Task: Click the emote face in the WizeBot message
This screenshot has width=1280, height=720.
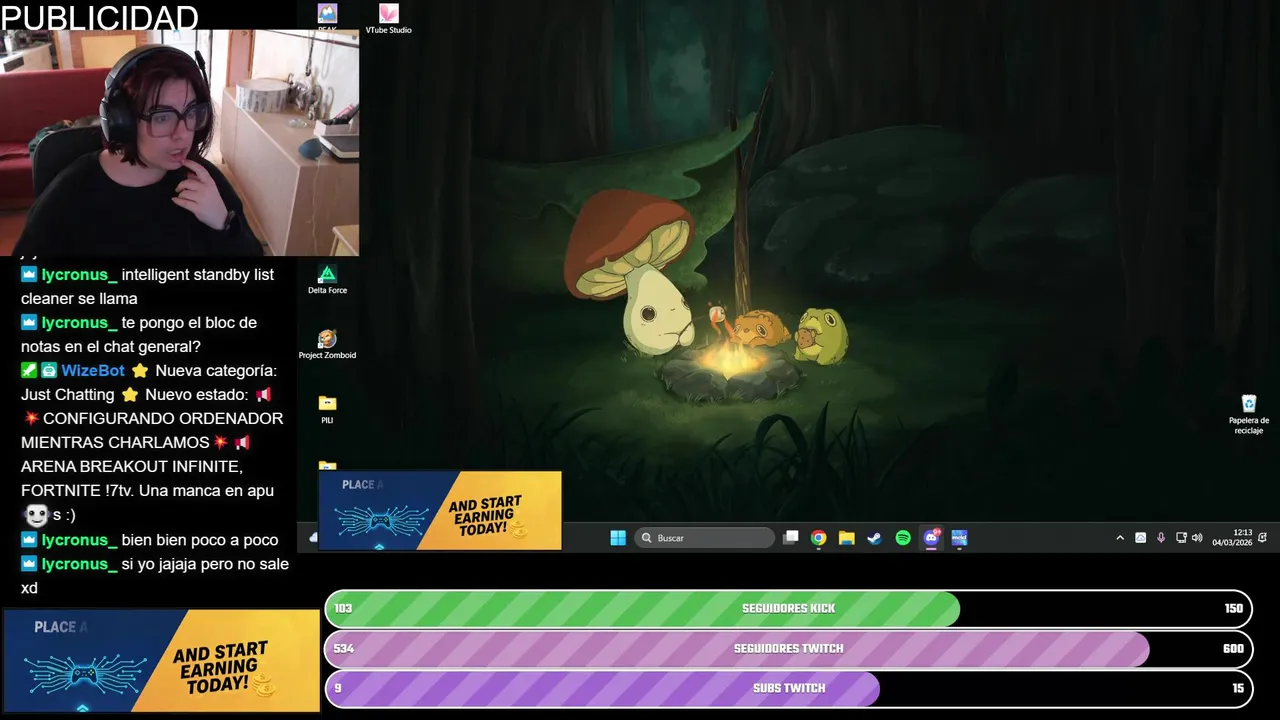Action: pos(36,515)
